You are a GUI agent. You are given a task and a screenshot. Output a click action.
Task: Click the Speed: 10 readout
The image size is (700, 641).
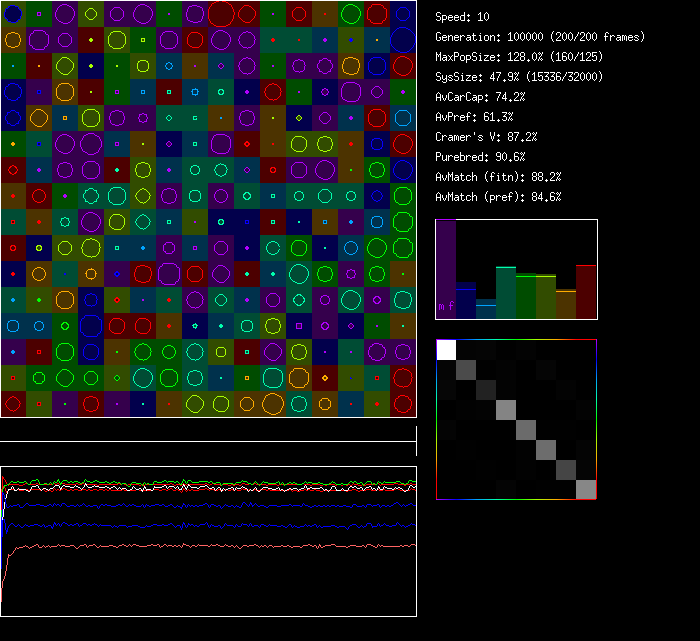point(462,17)
